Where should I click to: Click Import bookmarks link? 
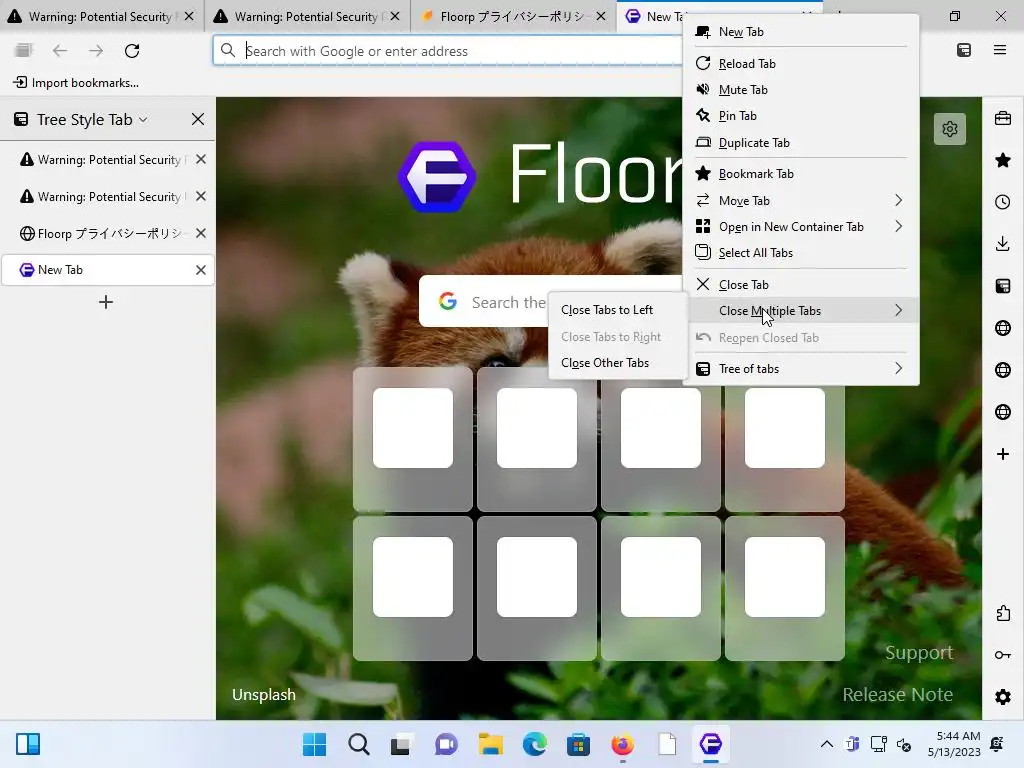click(76, 83)
